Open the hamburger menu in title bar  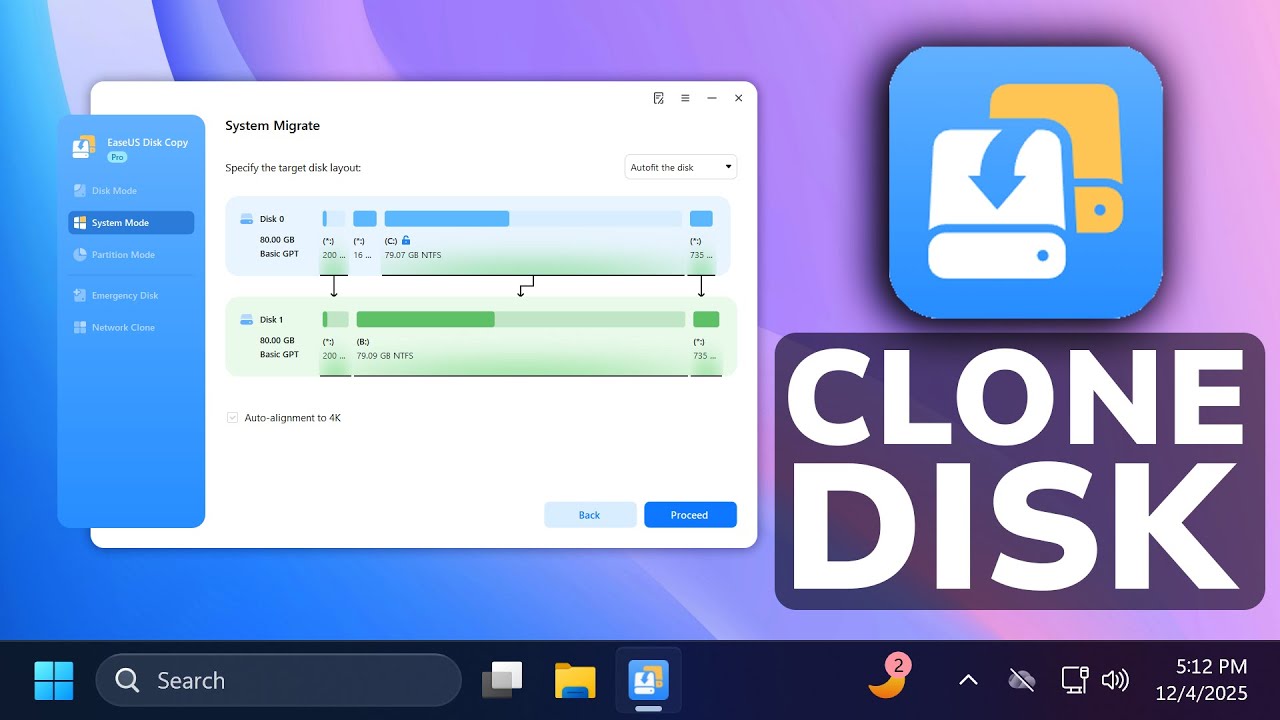click(685, 98)
